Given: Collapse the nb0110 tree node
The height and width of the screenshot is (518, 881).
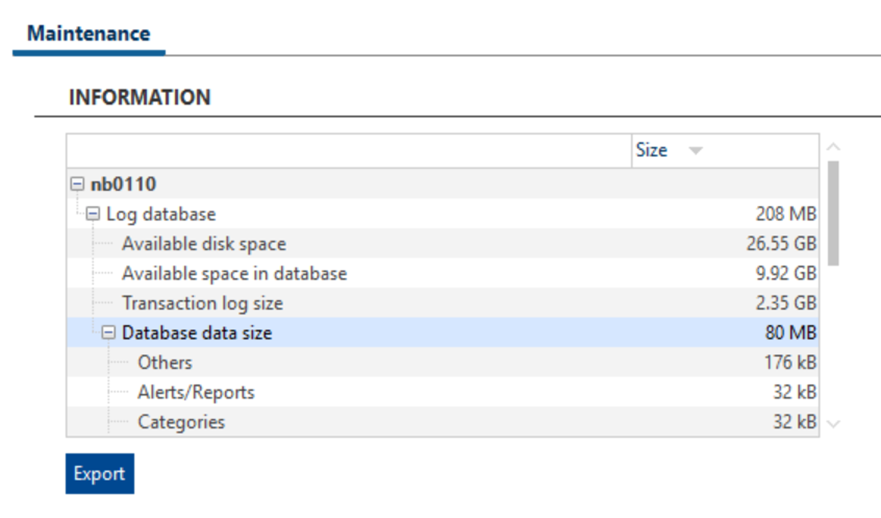Looking at the screenshot, I should pyautogui.click(x=77, y=184).
